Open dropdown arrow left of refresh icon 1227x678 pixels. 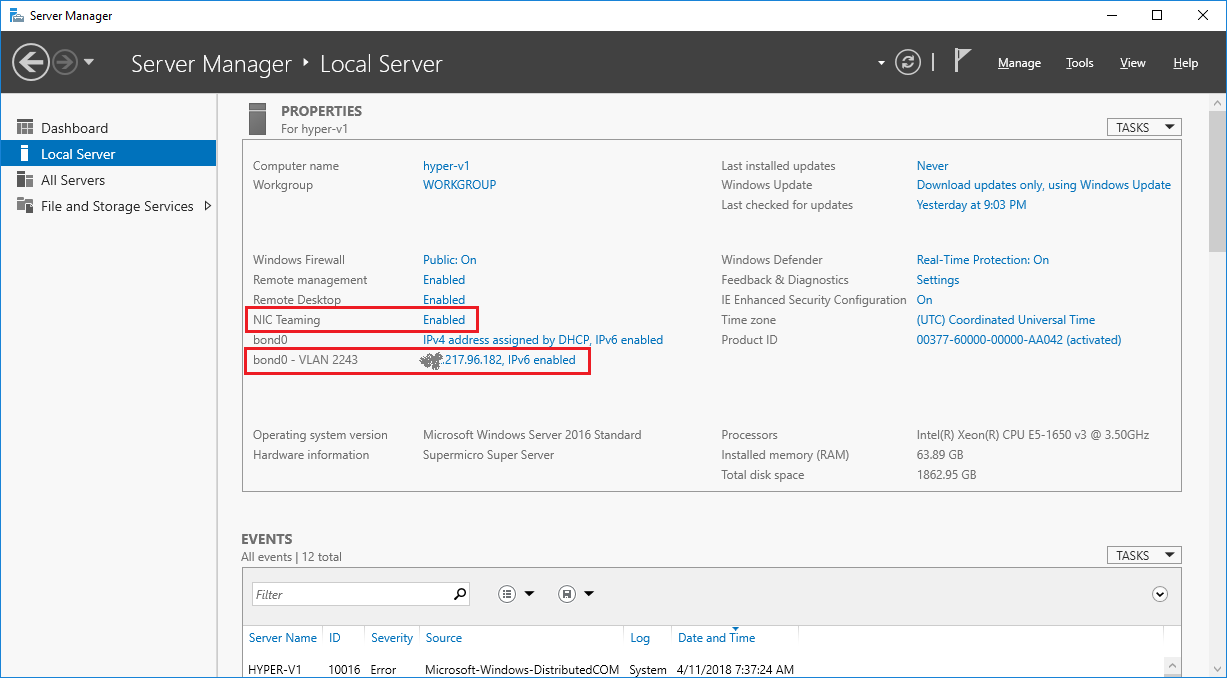(x=881, y=63)
